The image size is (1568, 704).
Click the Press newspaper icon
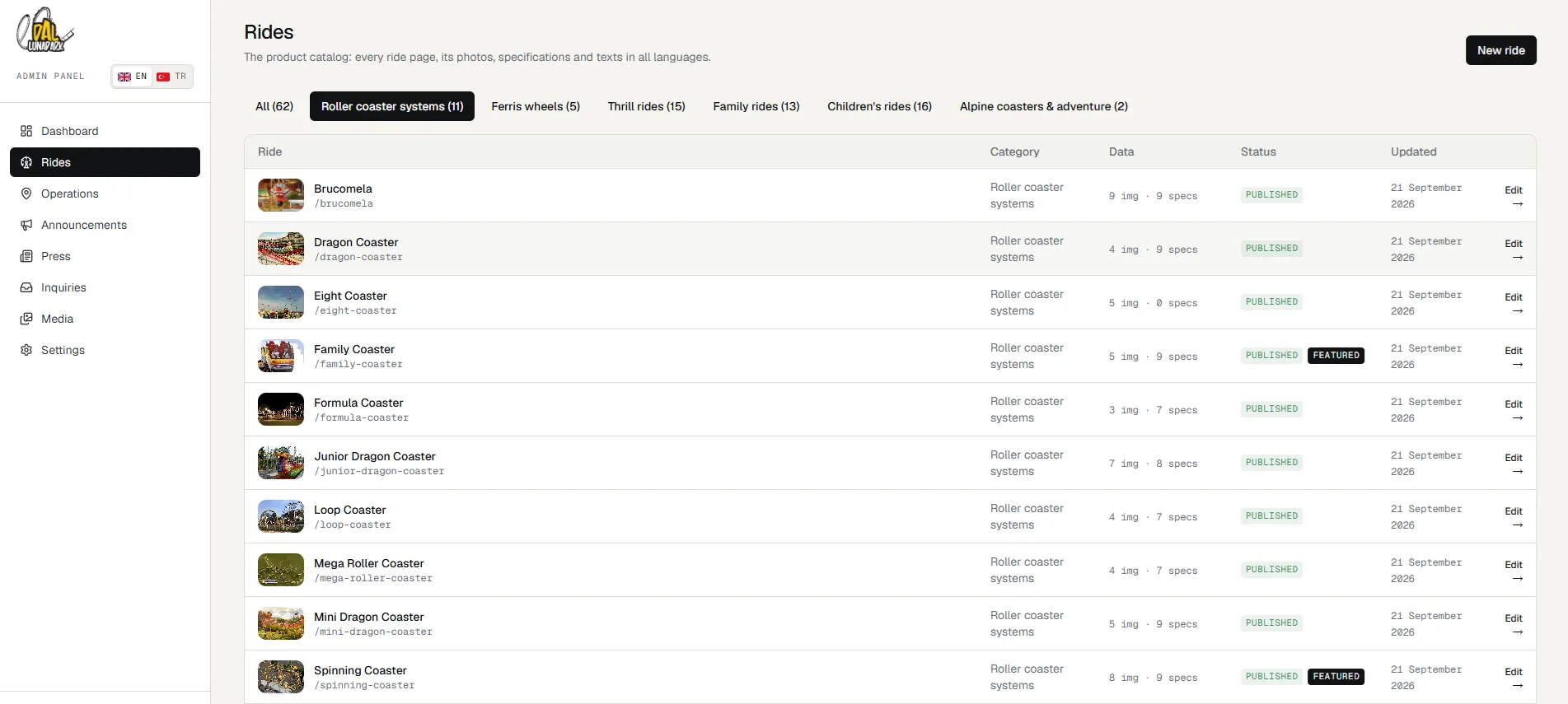[26, 256]
